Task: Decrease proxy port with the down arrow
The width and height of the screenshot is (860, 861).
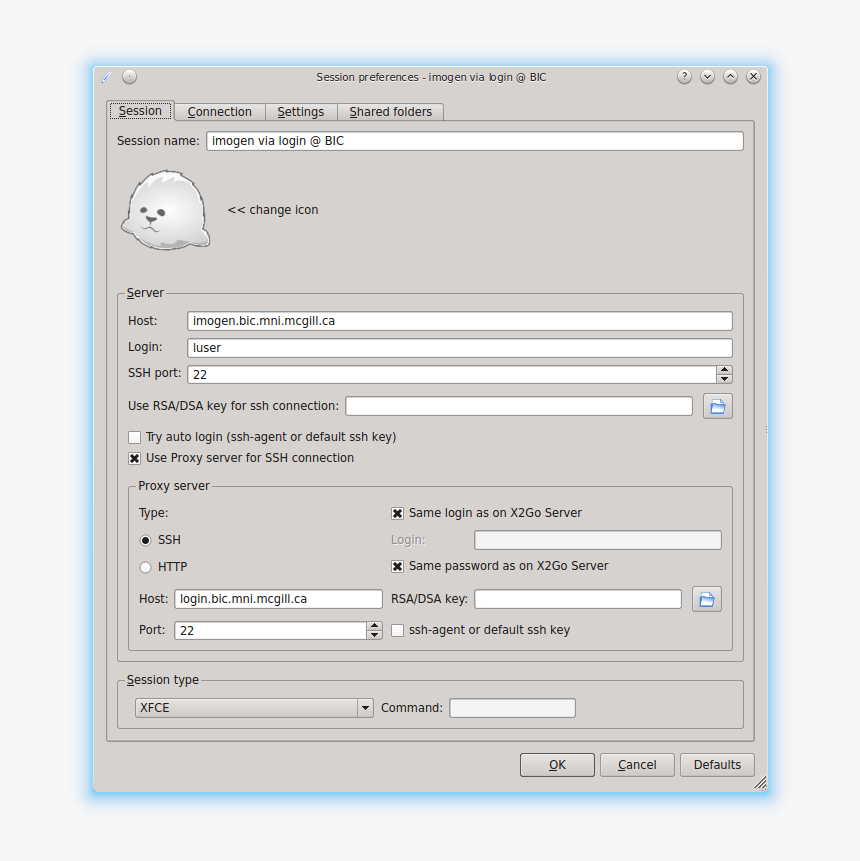Action: pyautogui.click(x=374, y=634)
